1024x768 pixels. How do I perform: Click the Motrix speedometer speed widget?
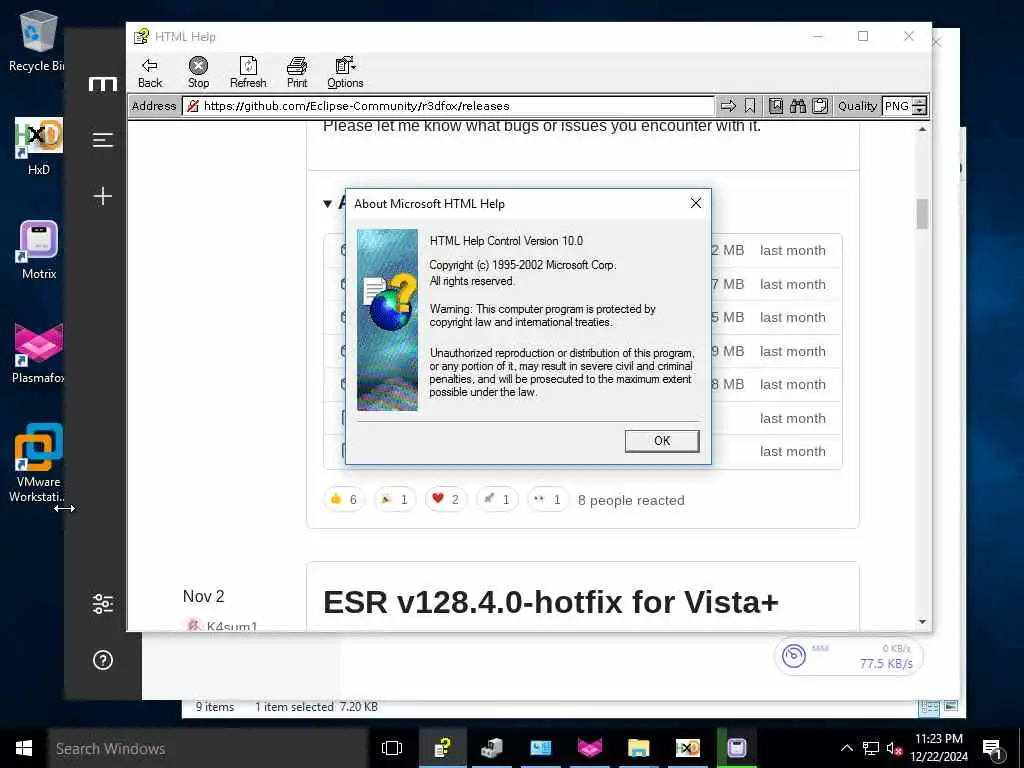849,656
